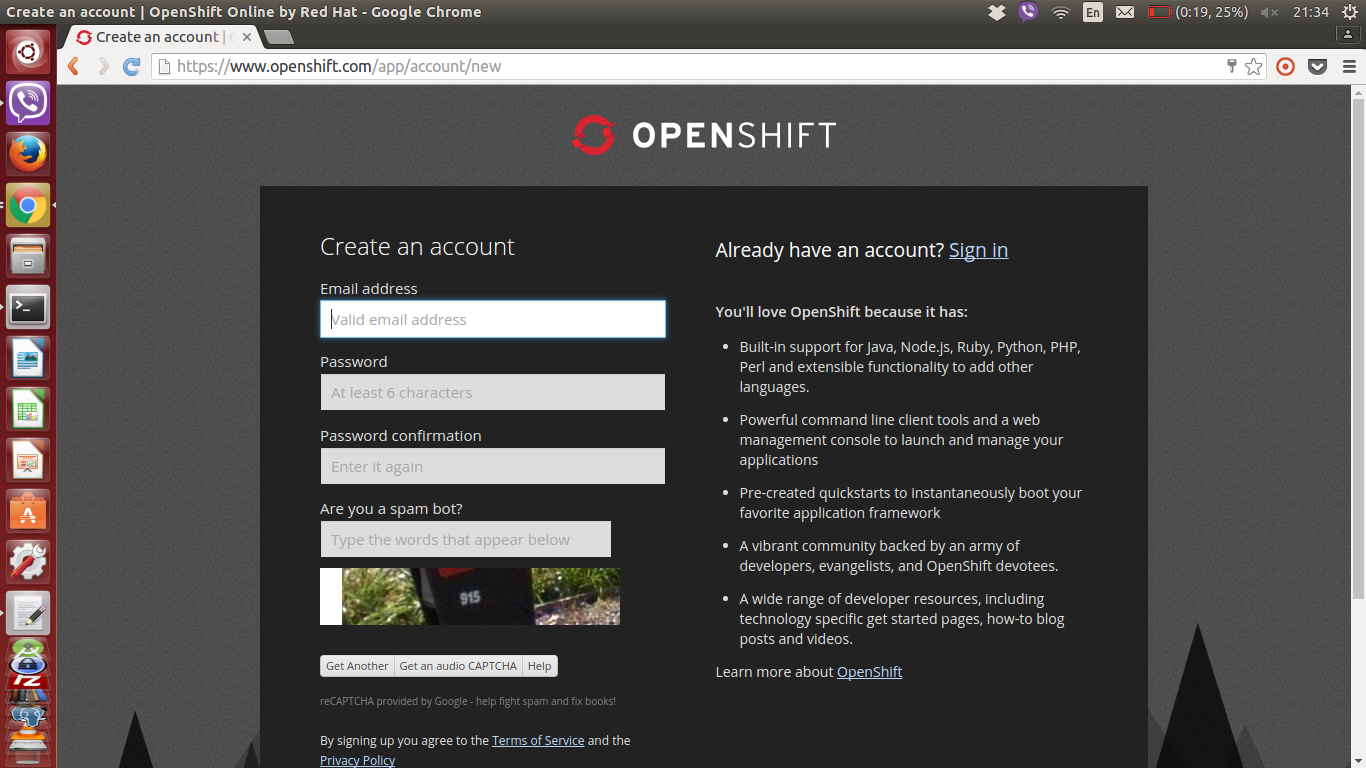
Task: Bookmark this page with the star
Action: 1254,66
